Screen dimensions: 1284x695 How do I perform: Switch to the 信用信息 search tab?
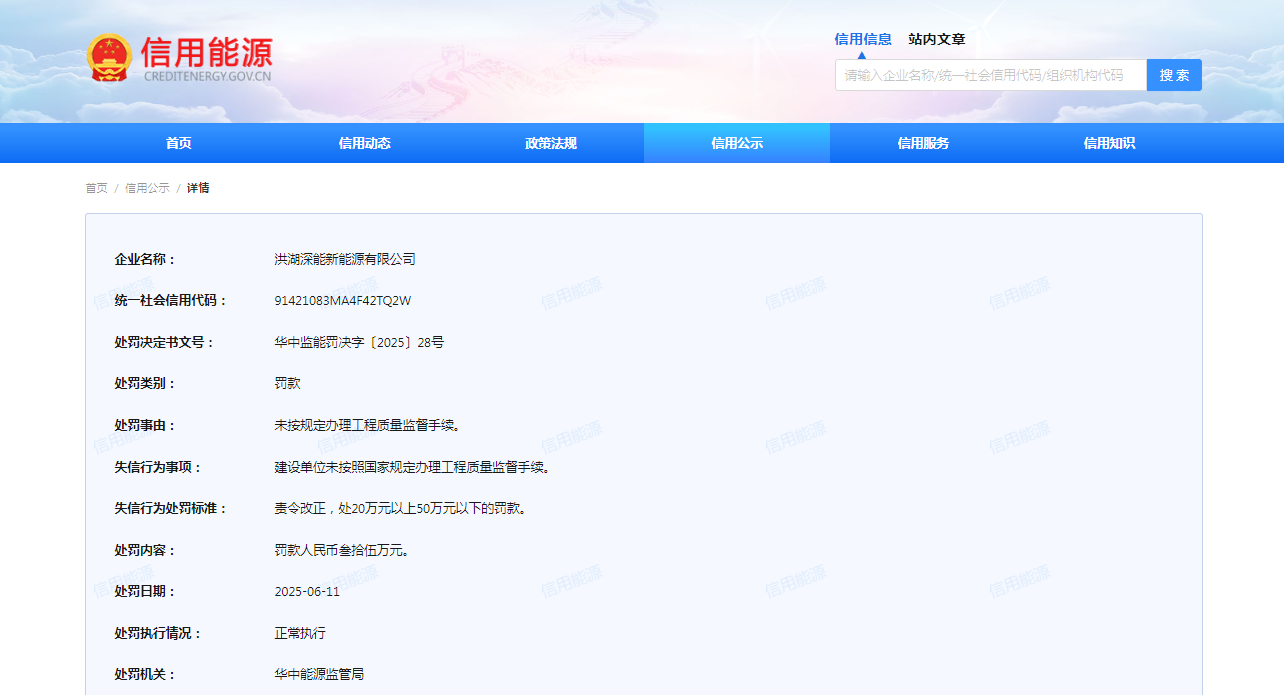pos(863,39)
